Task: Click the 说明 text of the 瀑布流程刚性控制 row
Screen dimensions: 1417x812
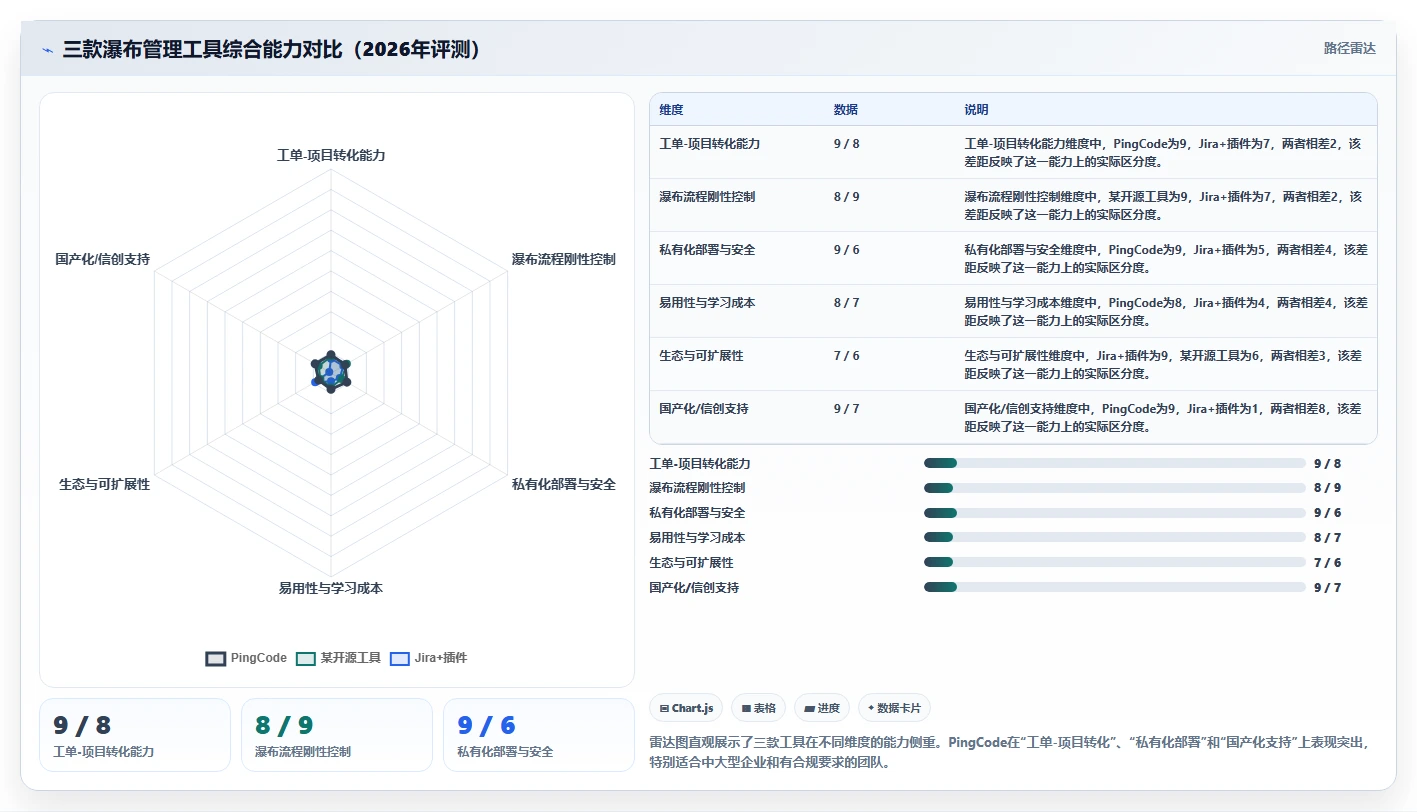Action: coord(1163,205)
